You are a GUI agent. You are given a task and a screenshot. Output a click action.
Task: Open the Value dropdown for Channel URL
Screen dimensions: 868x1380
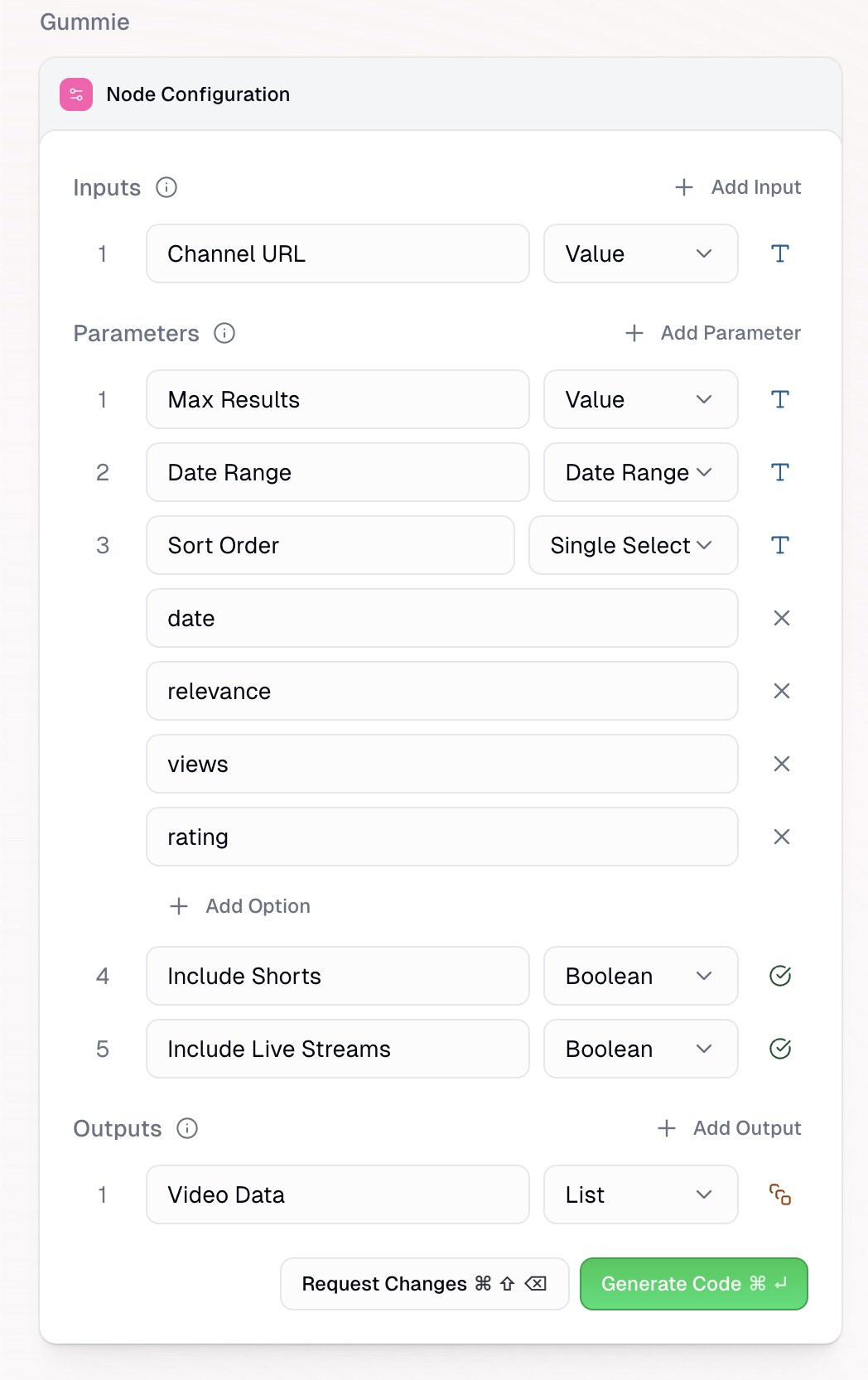coord(640,253)
